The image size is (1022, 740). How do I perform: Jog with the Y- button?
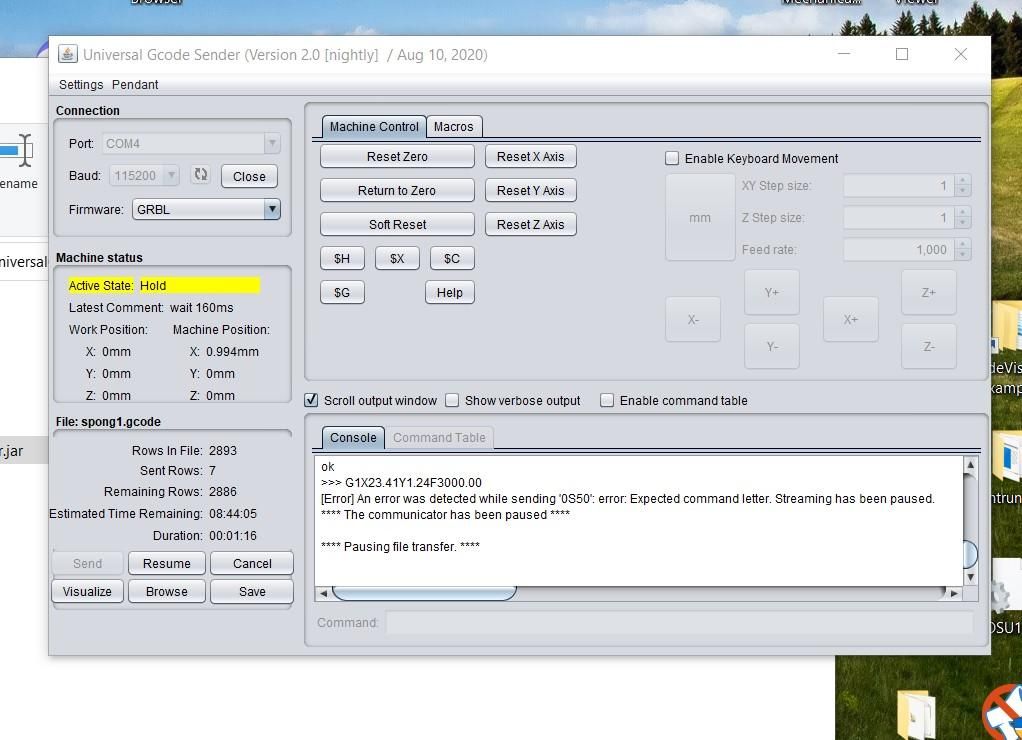click(x=772, y=346)
